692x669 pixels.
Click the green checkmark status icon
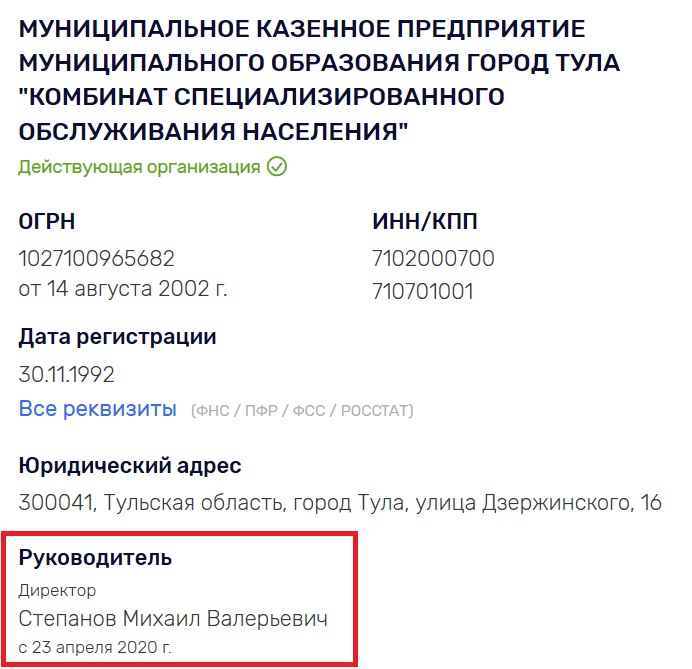(277, 167)
